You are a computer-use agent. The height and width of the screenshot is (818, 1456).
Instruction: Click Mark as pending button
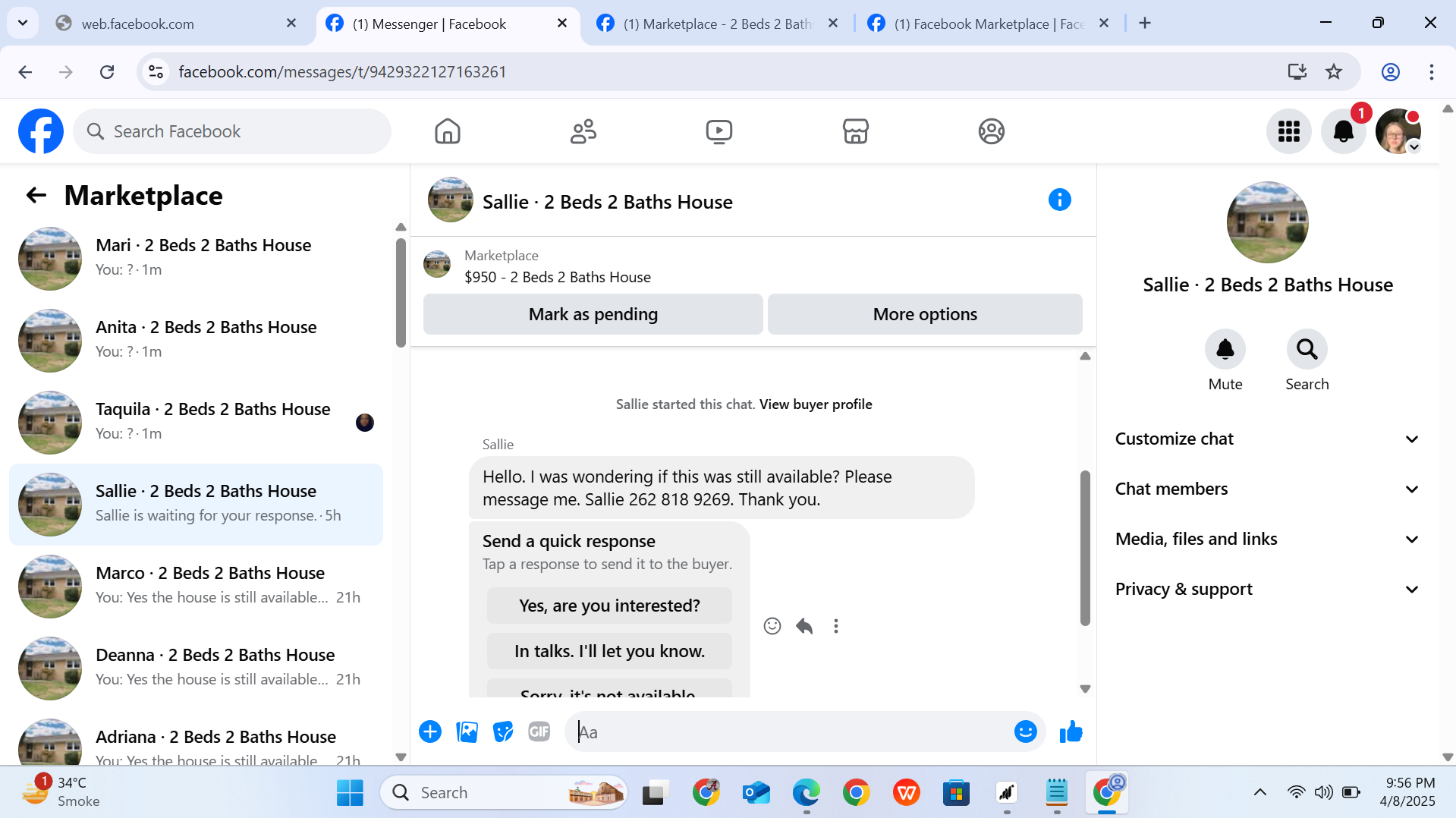tap(593, 314)
